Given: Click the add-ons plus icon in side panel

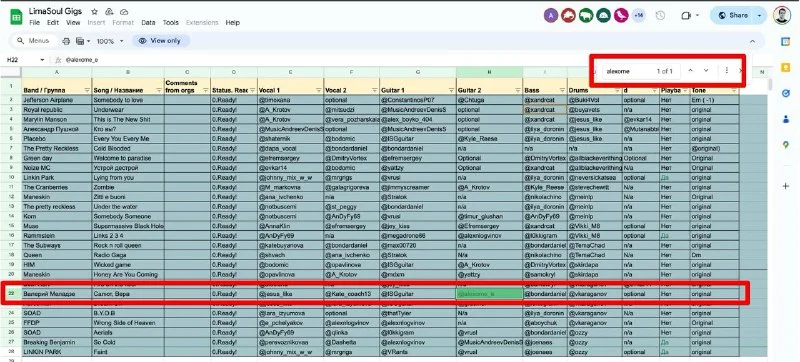Looking at the screenshot, I should coord(786,186).
